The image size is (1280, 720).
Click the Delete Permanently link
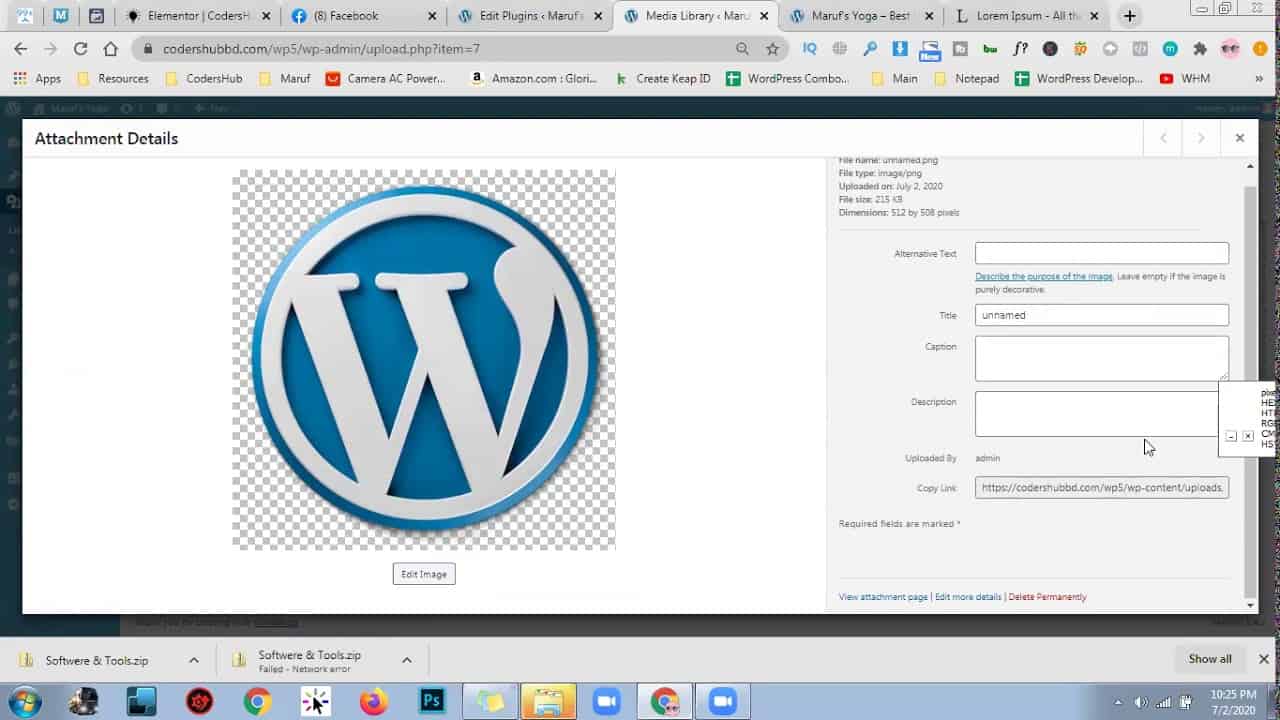click(x=1047, y=597)
